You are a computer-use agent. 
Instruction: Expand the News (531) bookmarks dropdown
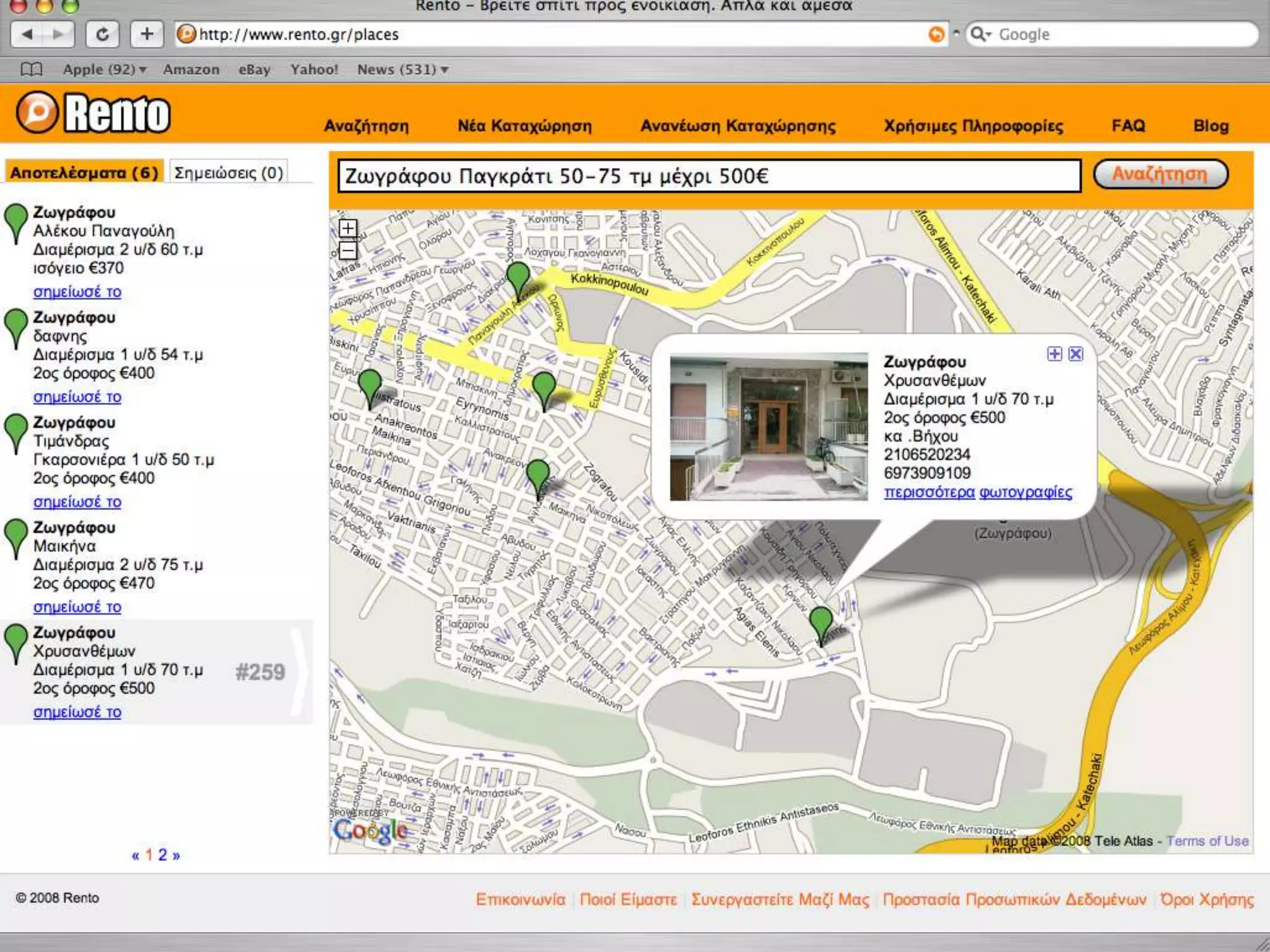point(402,69)
